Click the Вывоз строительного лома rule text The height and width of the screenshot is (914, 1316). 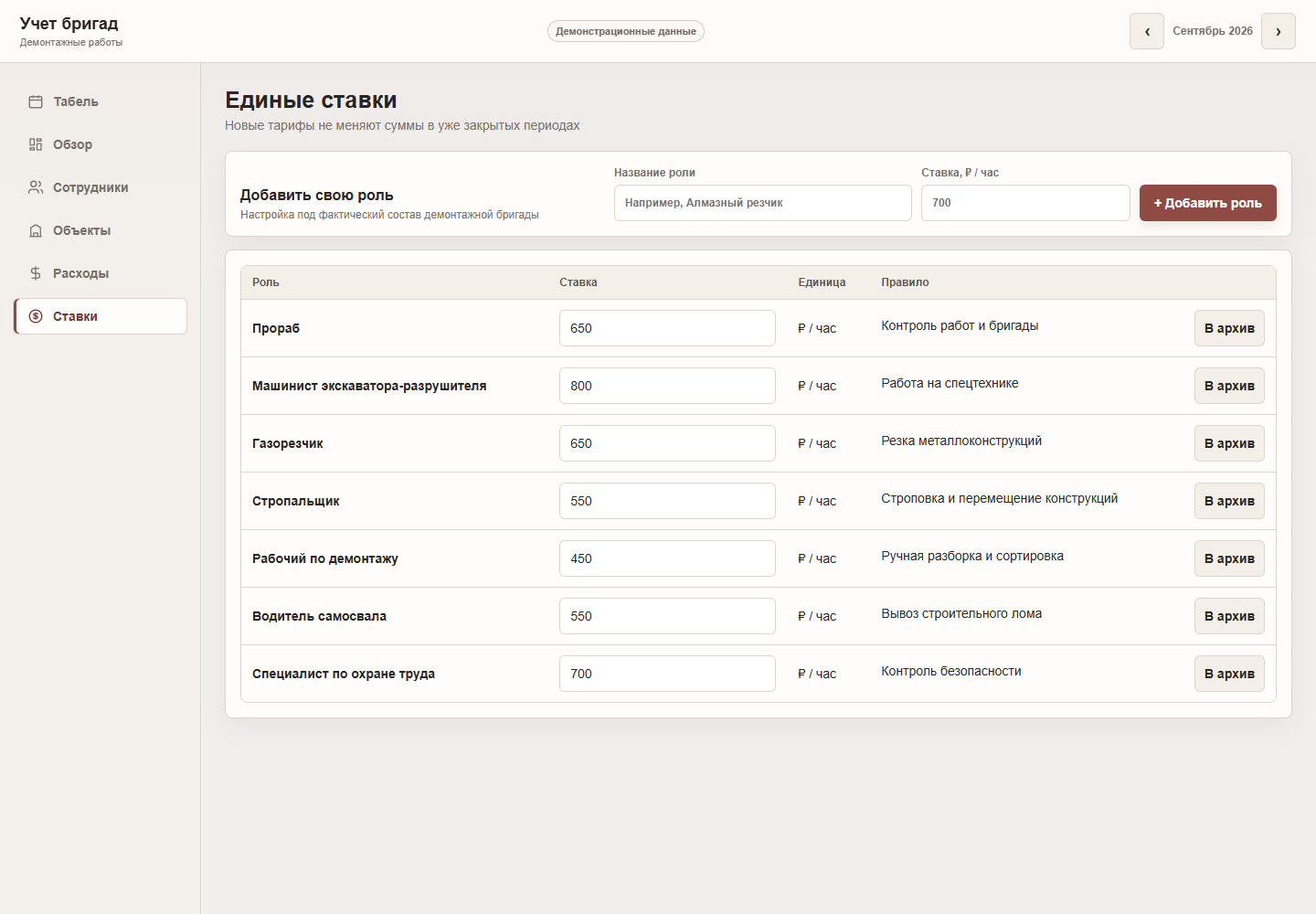961,613
